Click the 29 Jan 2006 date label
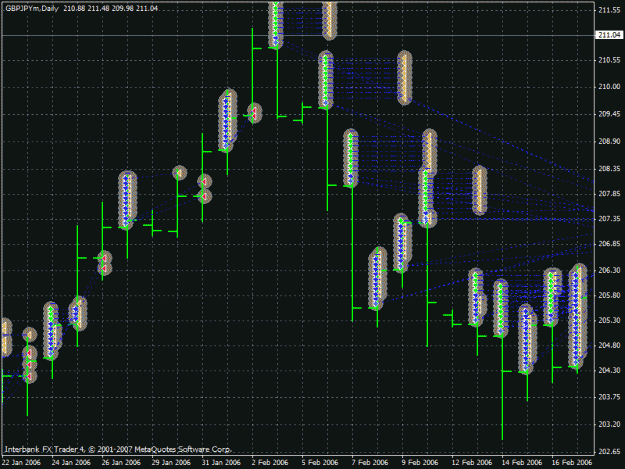This screenshot has height=469, width=625. coord(171,462)
